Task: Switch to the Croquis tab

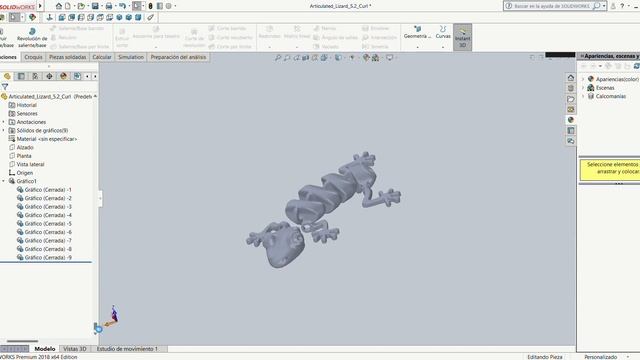Action: pyautogui.click(x=33, y=57)
